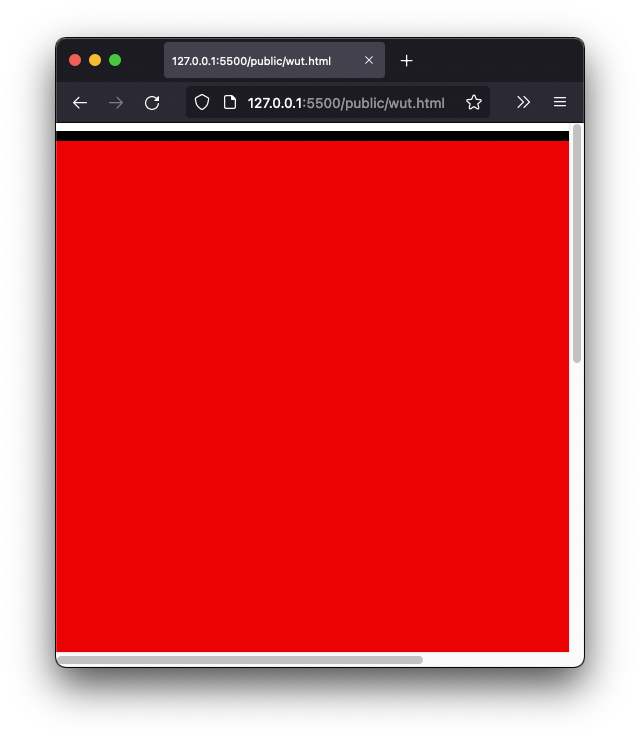Close the wut.html tab

(369, 60)
